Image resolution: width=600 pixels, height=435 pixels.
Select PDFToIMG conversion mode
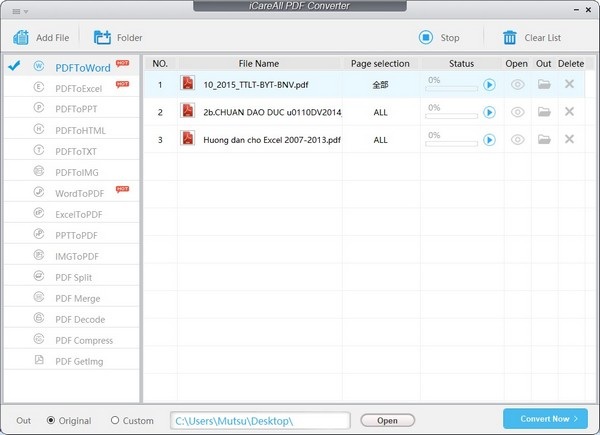point(72,172)
